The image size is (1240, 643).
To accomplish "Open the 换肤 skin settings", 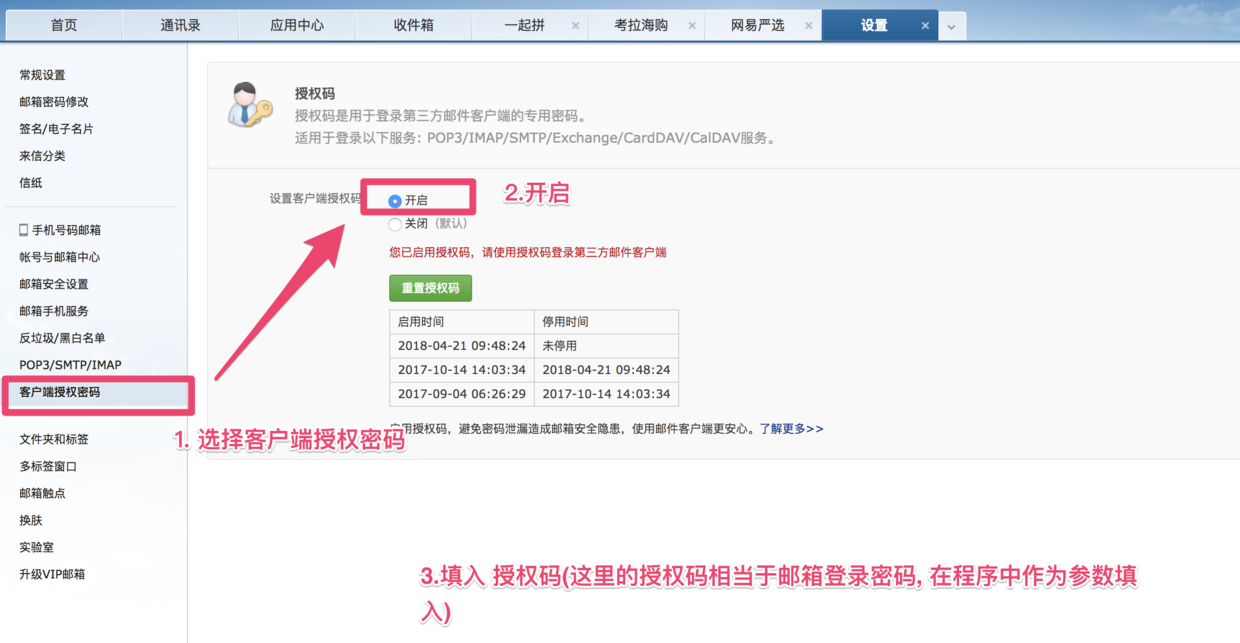I will pos(30,520).
